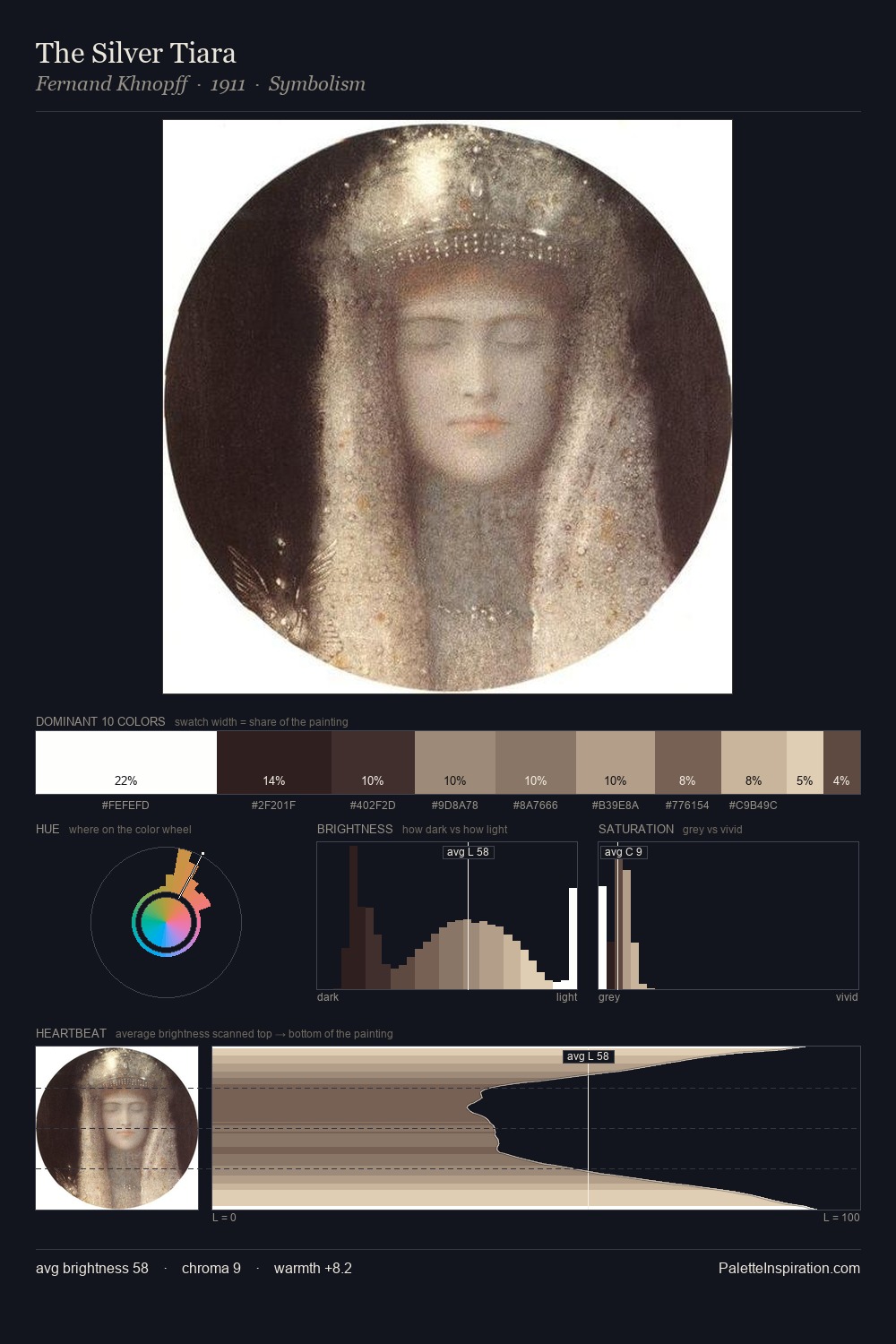
Task: Click the avg L 58 heartbeat marker
Action: [x=588, y=1056]
